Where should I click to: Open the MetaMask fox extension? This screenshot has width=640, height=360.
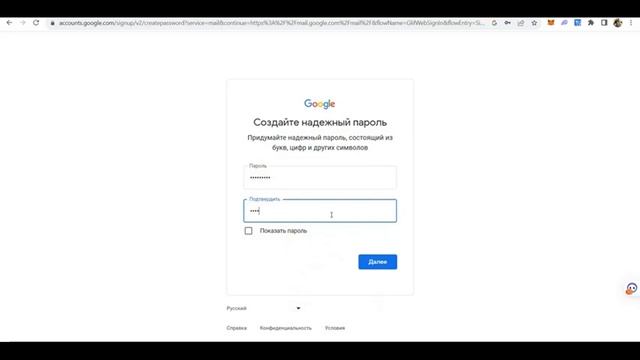(551, 23)
